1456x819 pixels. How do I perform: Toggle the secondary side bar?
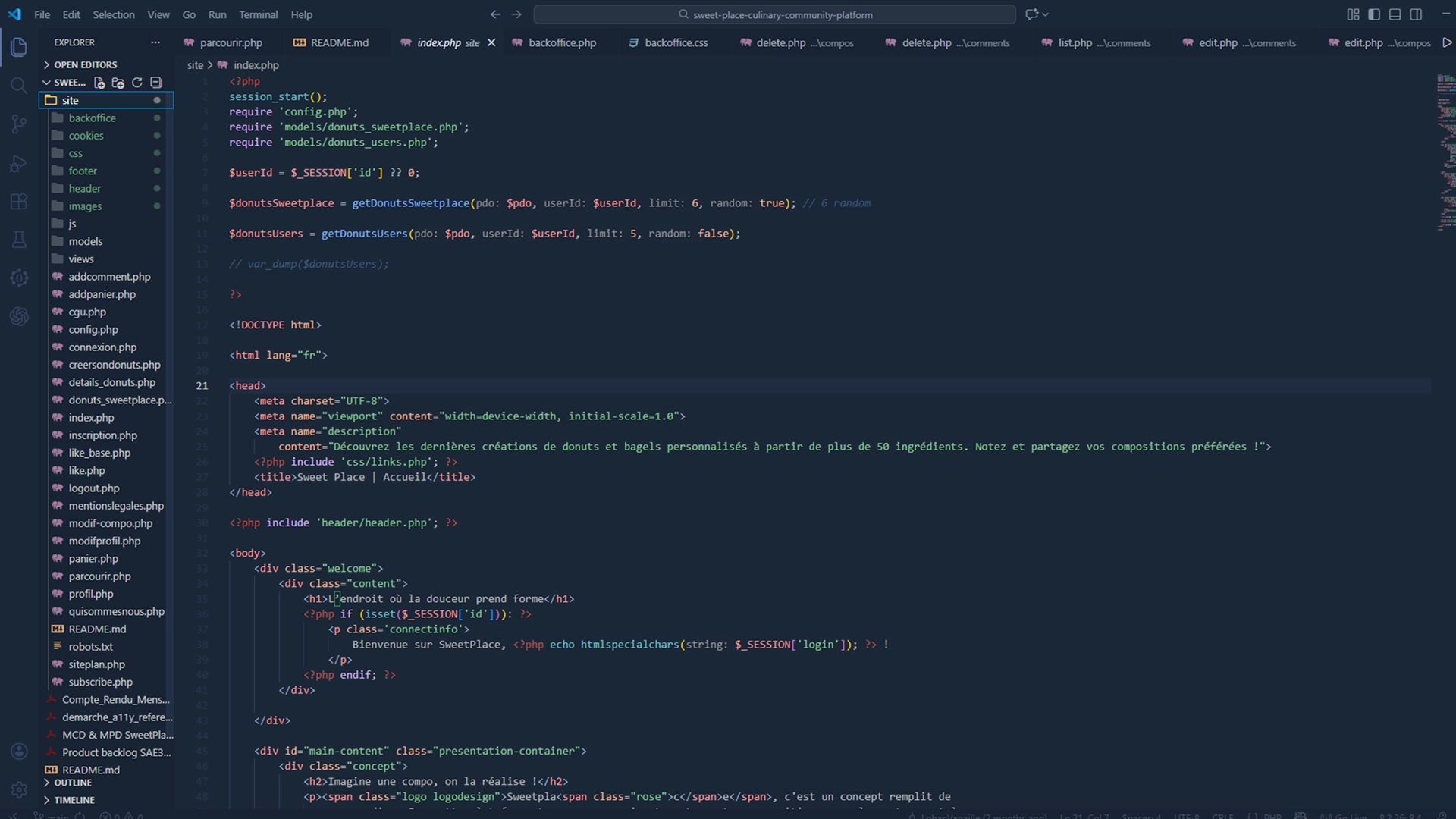[x=1416, y=14]
